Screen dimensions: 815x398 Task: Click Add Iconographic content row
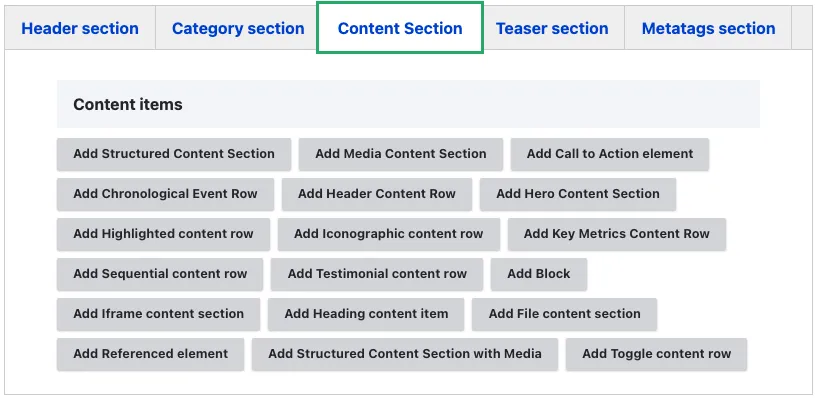pos(389,234)
